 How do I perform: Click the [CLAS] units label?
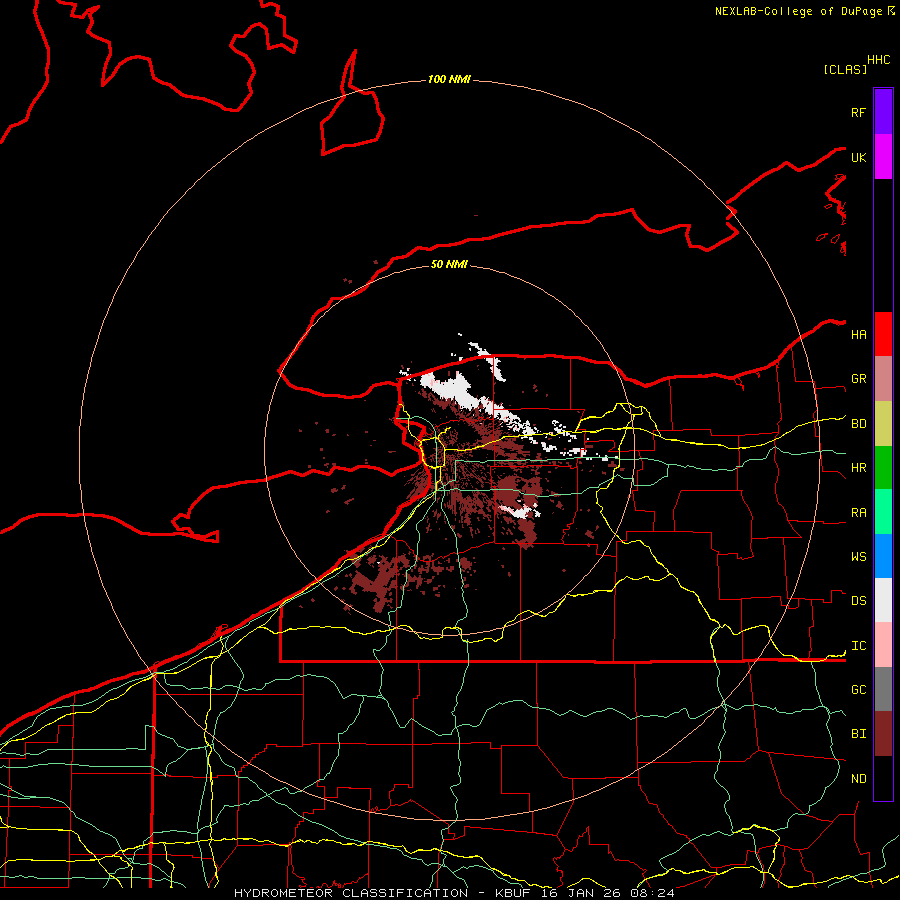point(845,69)
